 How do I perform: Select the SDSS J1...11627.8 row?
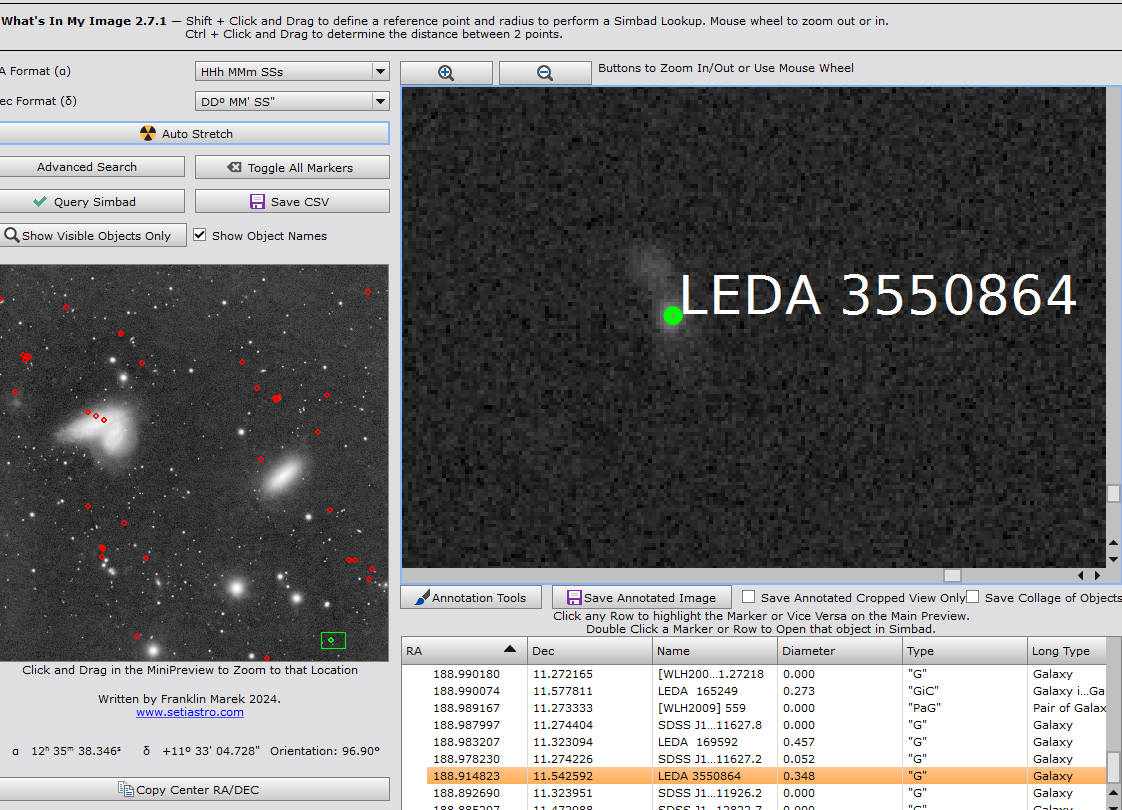[x=766, y=725]
